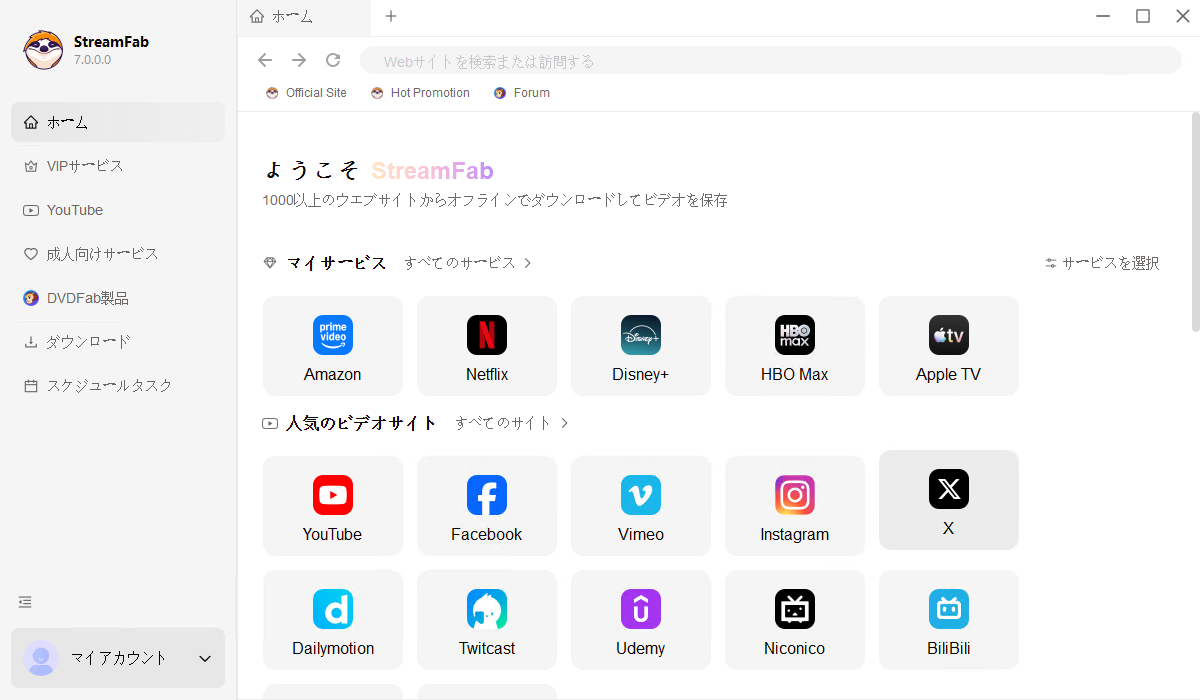Collapse the left sidebar
This screenshot has height=700, width=1200.
24,602
